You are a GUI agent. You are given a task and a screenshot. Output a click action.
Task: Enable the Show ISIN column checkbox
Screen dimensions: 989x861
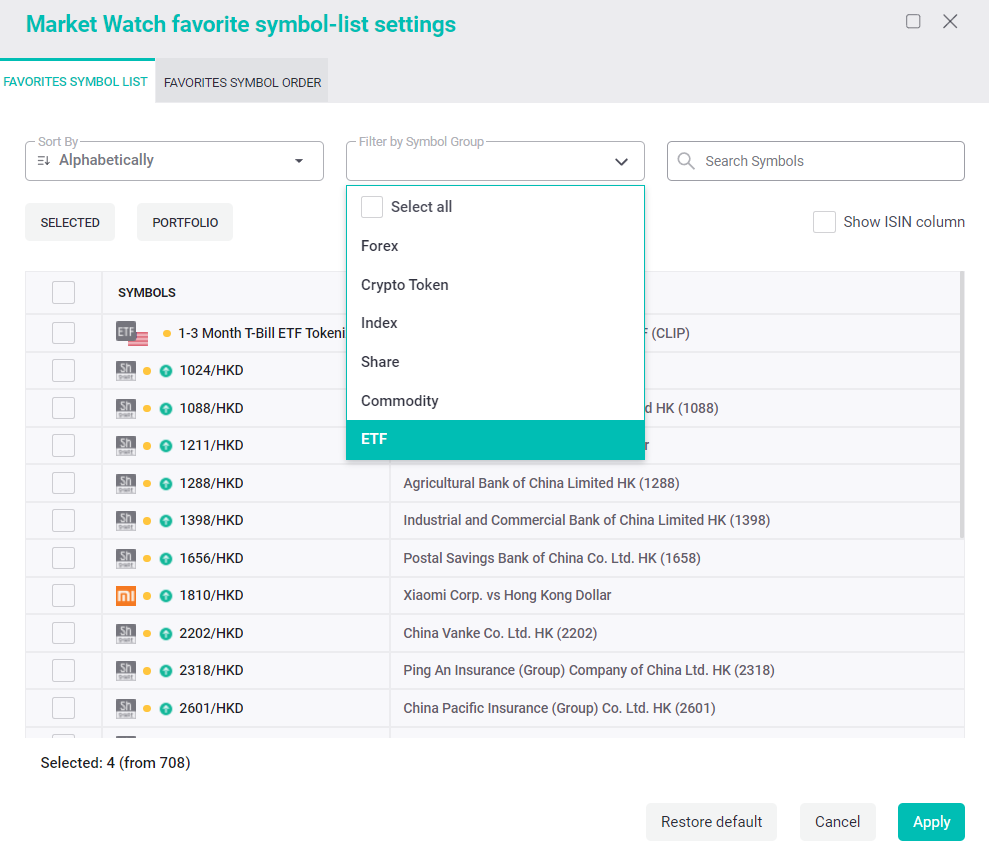tap(824, 222)
